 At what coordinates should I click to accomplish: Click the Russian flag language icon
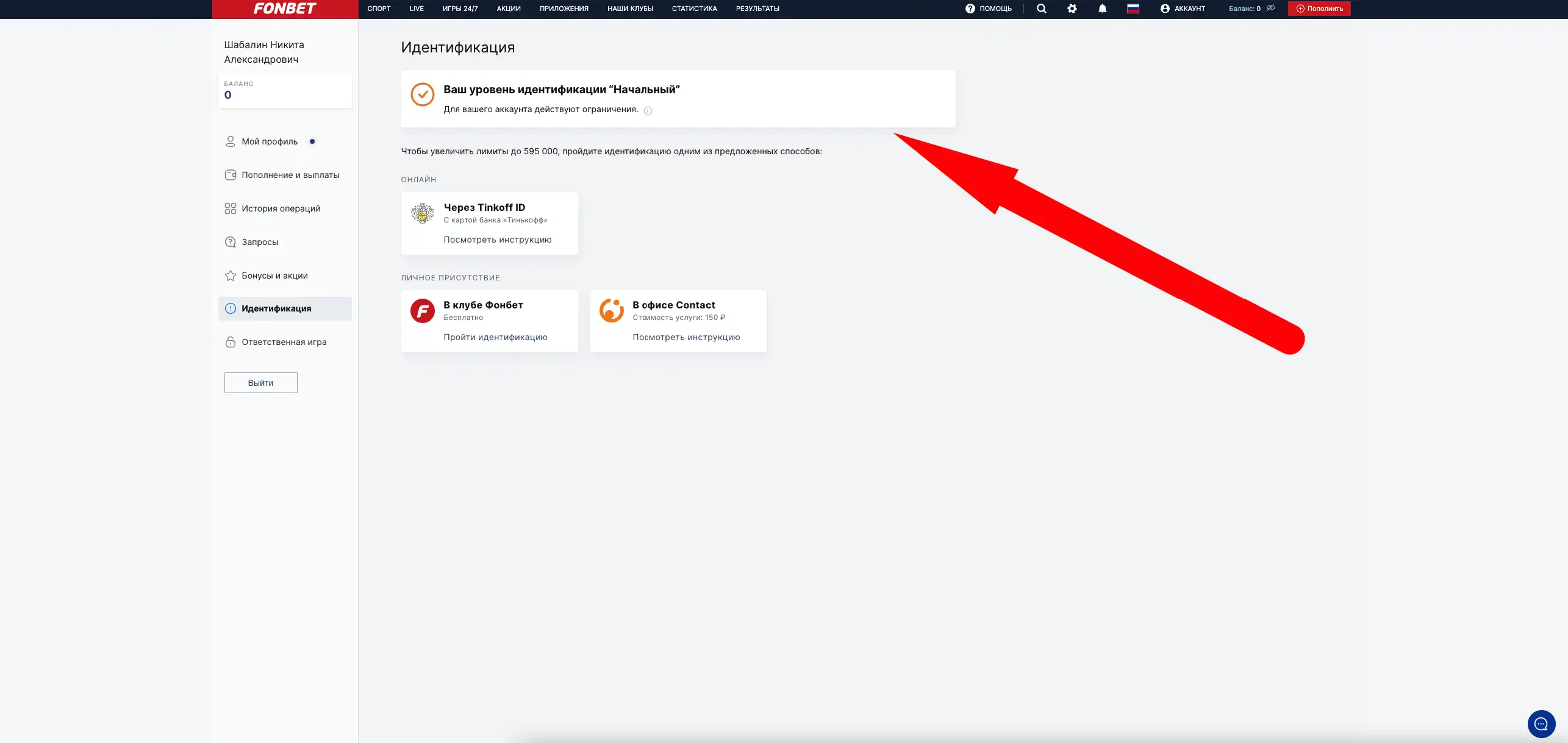(x=1133, y=9)
